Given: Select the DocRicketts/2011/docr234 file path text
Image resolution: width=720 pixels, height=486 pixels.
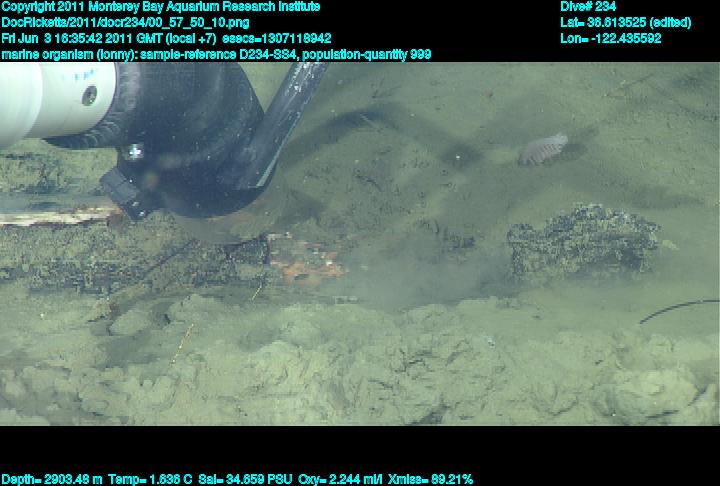Looking at the screenshot, I should point(125,23).
